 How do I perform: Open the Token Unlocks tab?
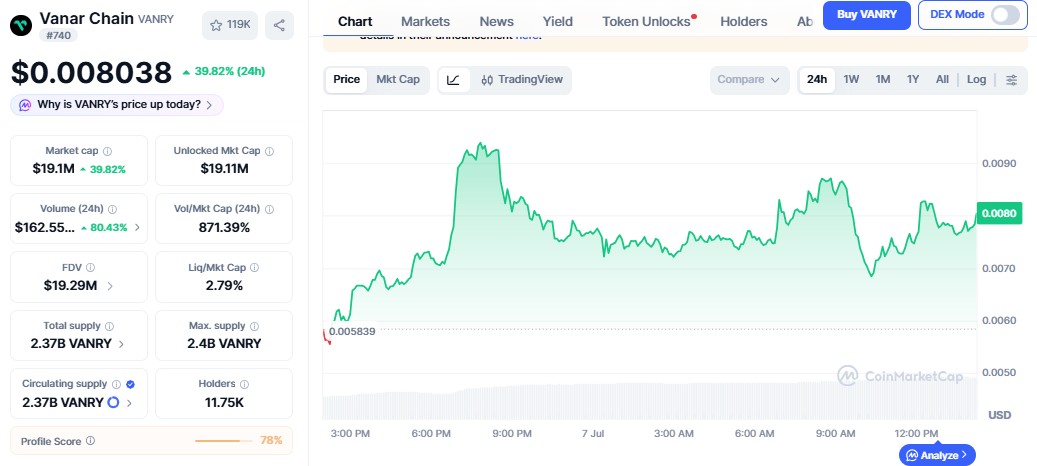click(646, 22)
